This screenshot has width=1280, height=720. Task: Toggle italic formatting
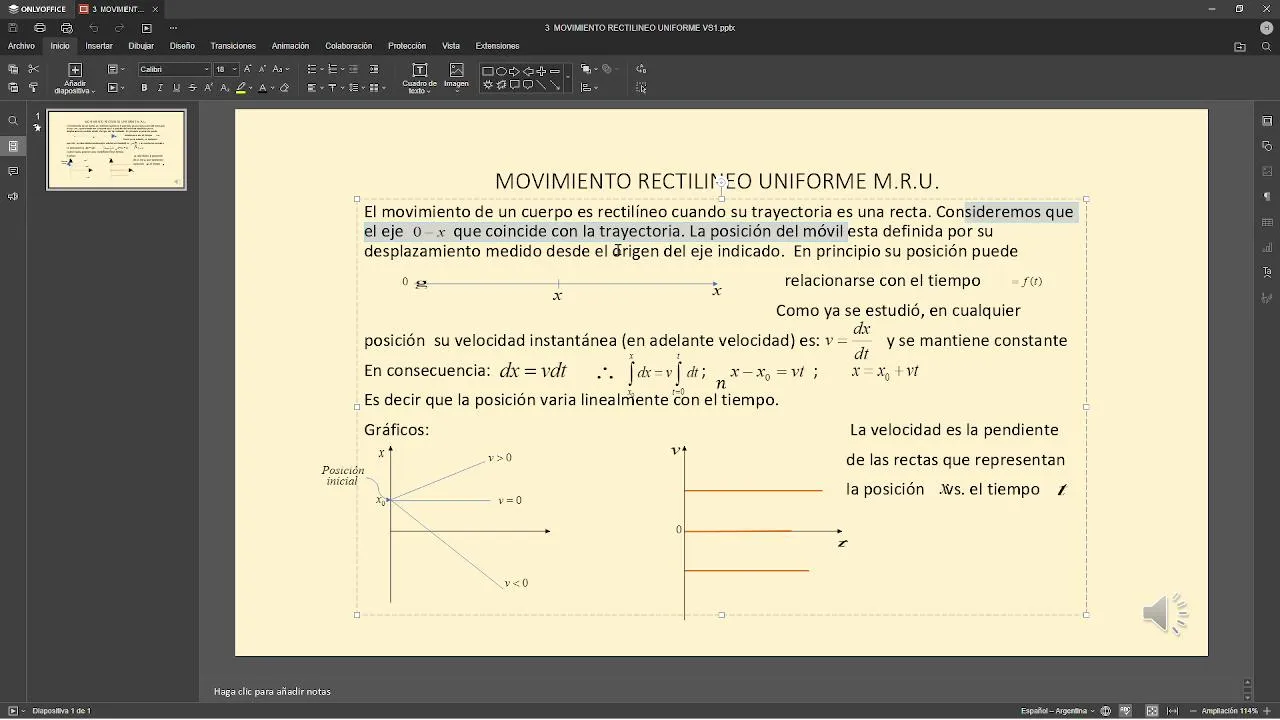coord(160,88)
